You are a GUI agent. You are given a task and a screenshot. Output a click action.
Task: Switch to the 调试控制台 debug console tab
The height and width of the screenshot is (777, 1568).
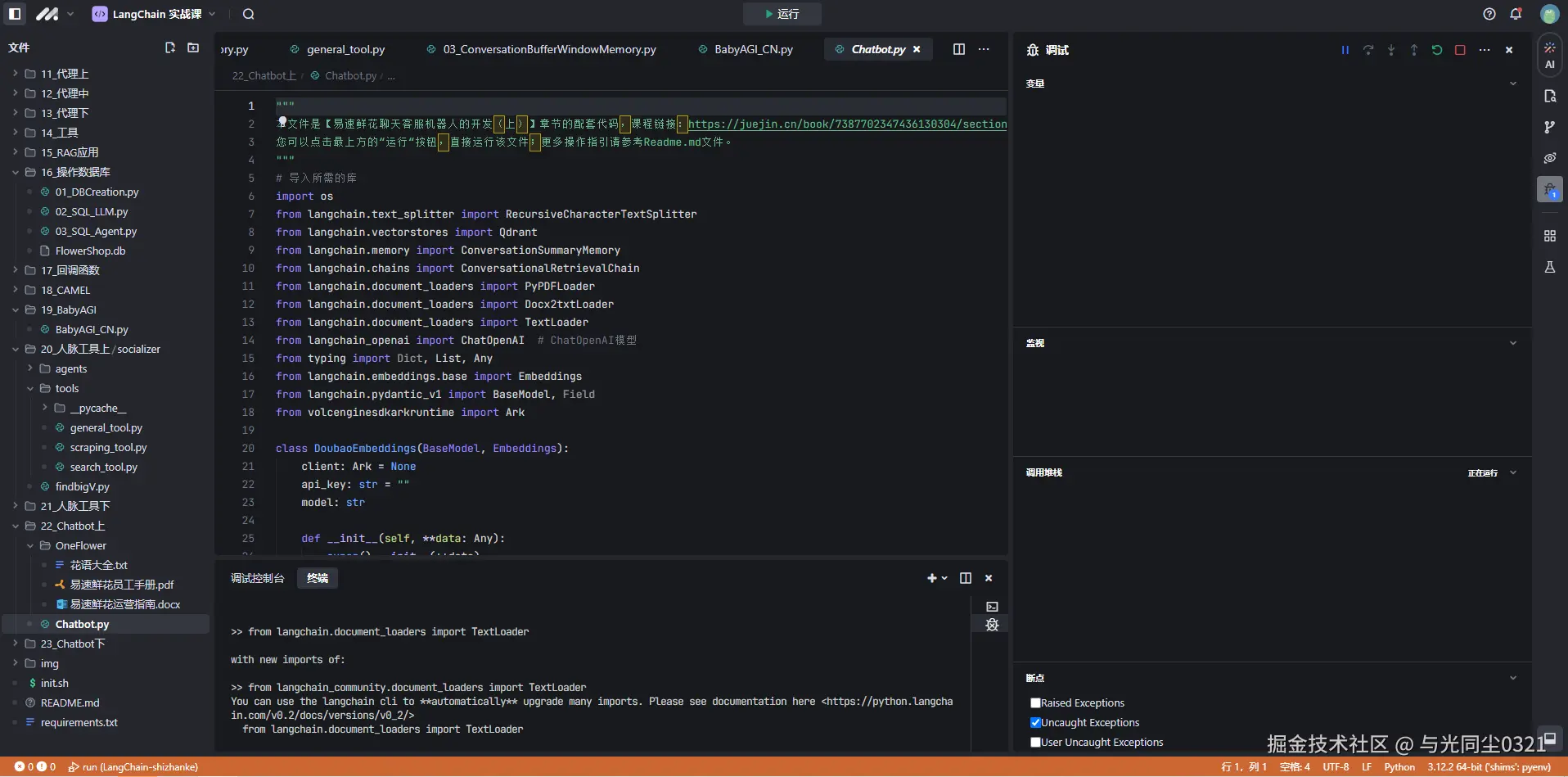pos(257,578)
